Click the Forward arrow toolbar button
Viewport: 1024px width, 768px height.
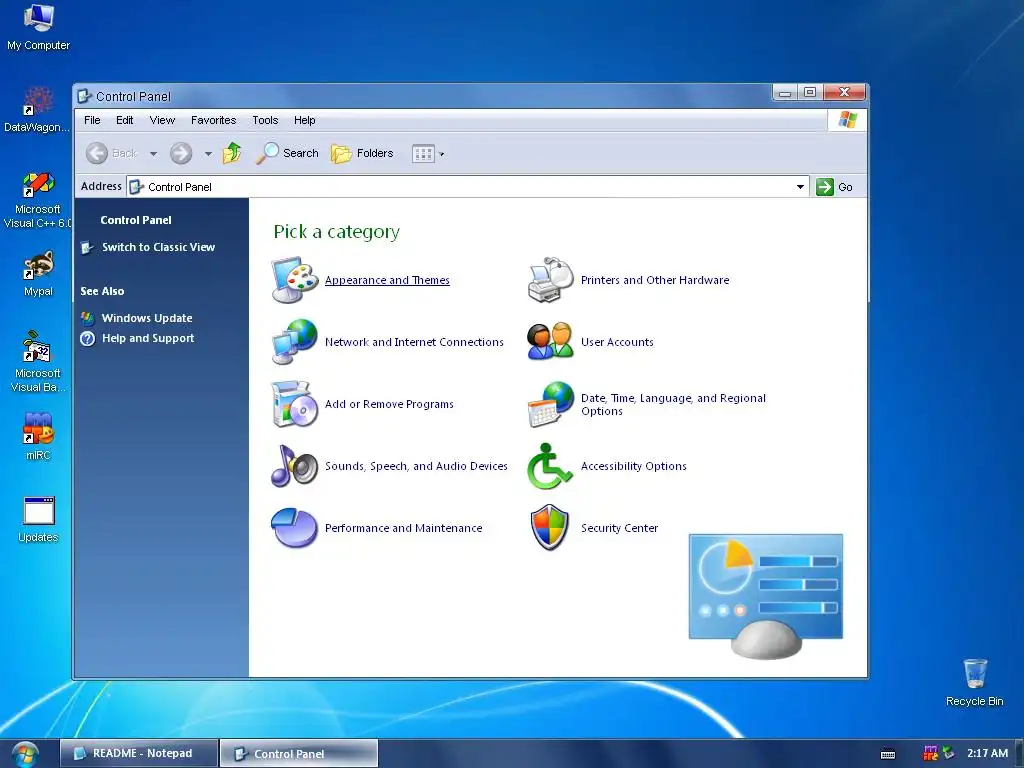[181, 153]
